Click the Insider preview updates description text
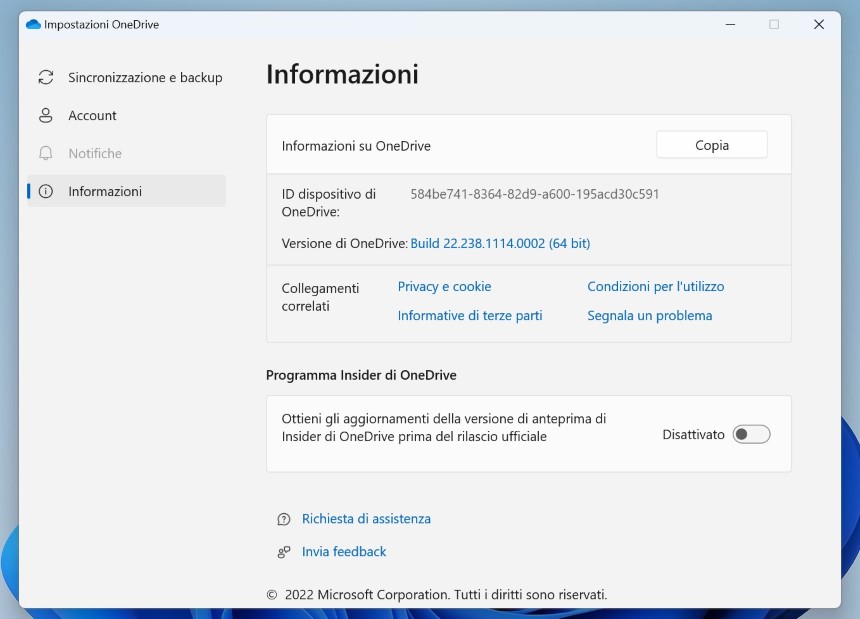The height and width of the screenshot is (619, 860). point(444,428)
